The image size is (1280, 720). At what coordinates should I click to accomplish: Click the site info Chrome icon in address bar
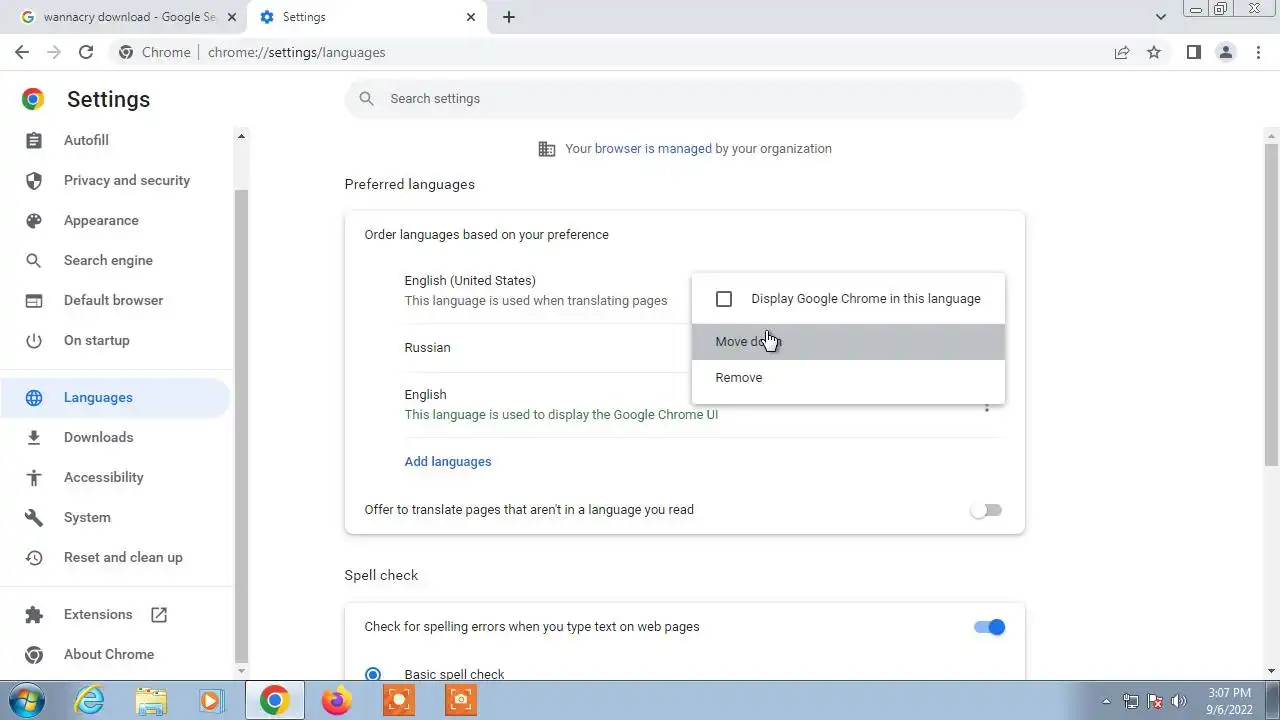(x=126, y=52)
